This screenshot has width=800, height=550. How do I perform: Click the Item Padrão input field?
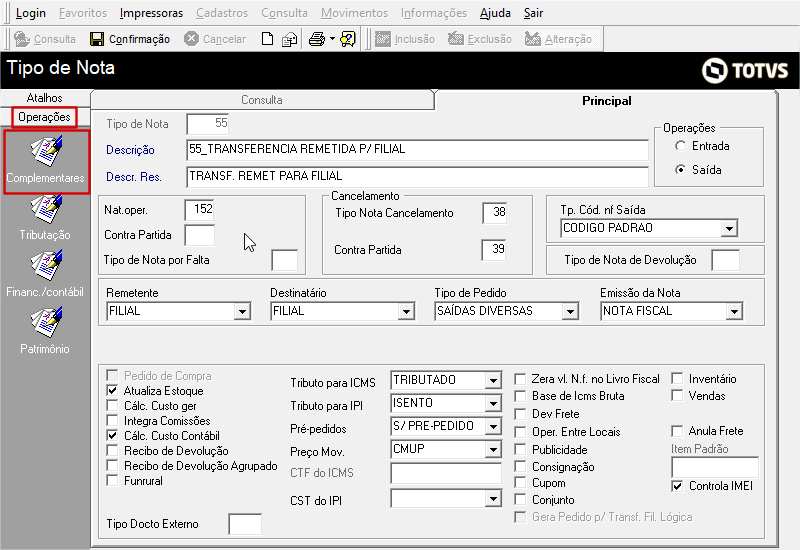point(714,467)
